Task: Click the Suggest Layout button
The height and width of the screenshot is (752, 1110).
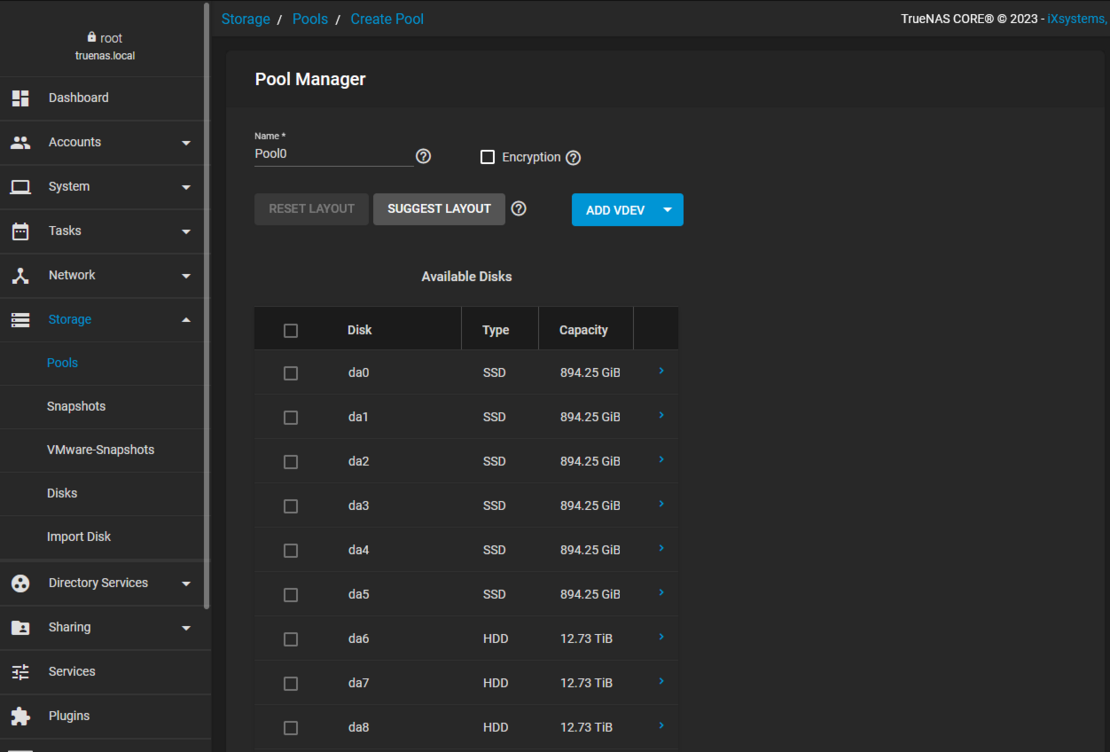Action: 439,209
